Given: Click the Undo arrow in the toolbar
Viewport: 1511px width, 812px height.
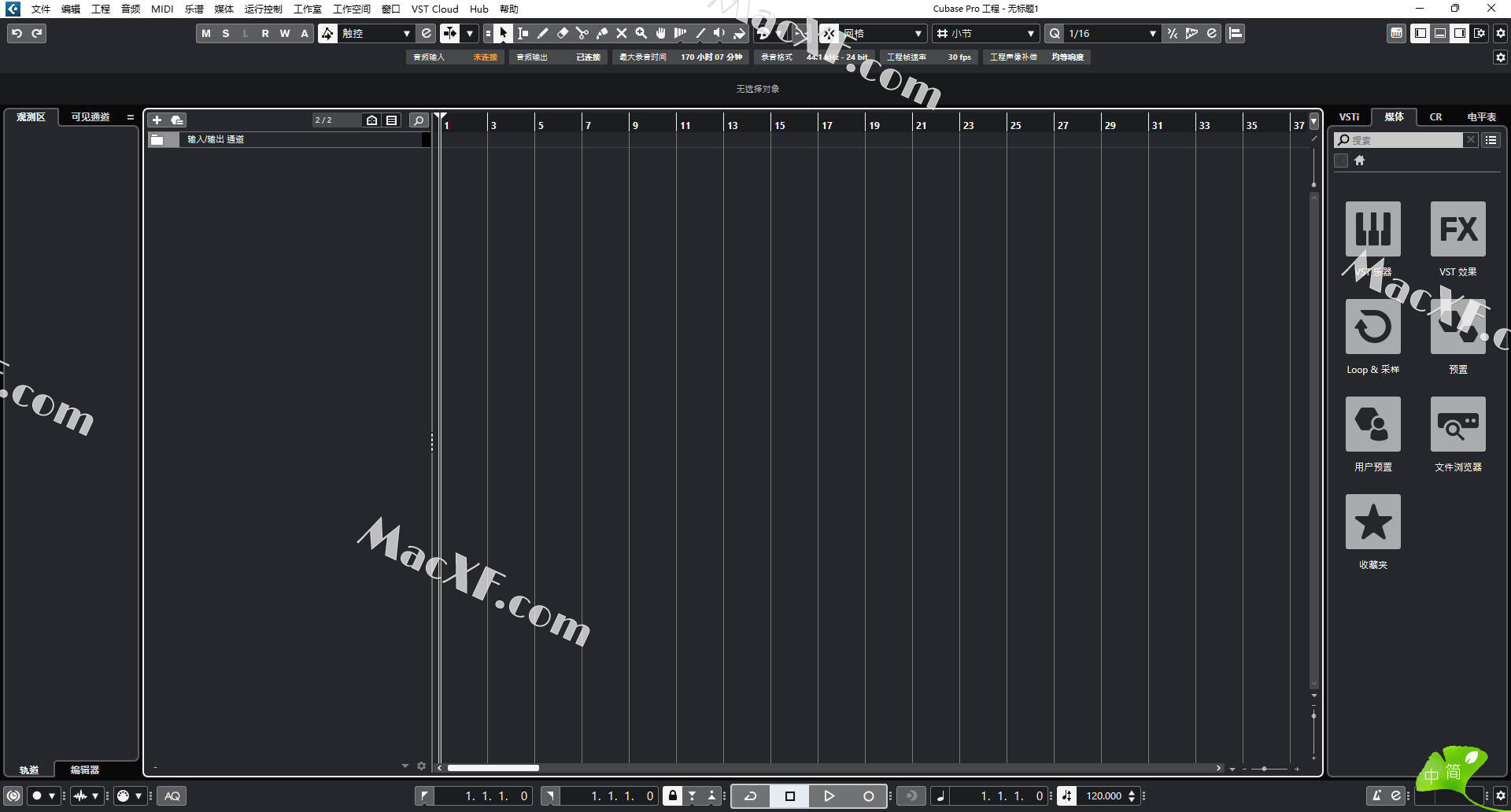Looking at the screenshot, I should [17, 33].
